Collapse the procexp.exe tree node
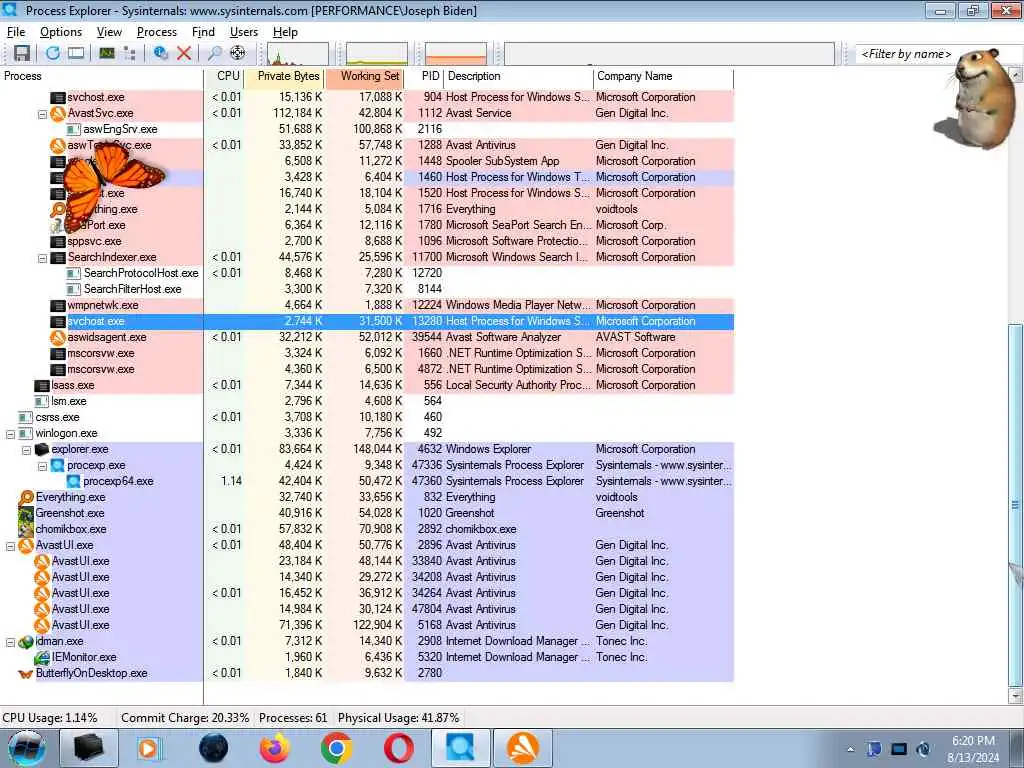Viewport: 1024px width, 768px height. pos(42,466)
